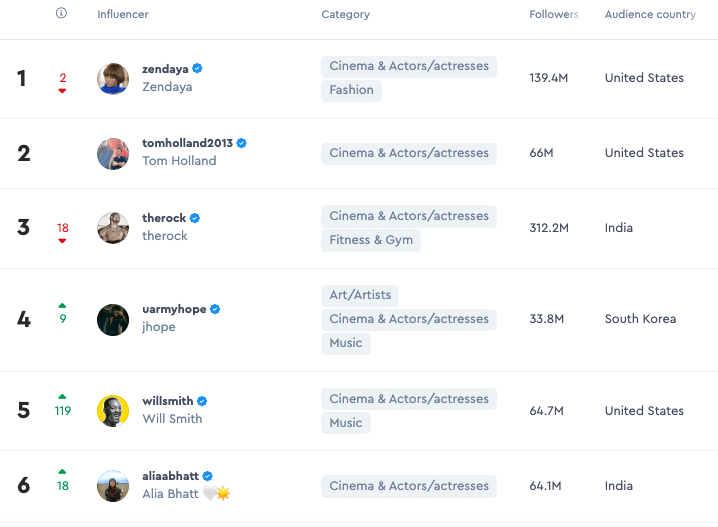Click the Audience country column header
This screenshot has width=718, height=527.
[x=650, y=15]
